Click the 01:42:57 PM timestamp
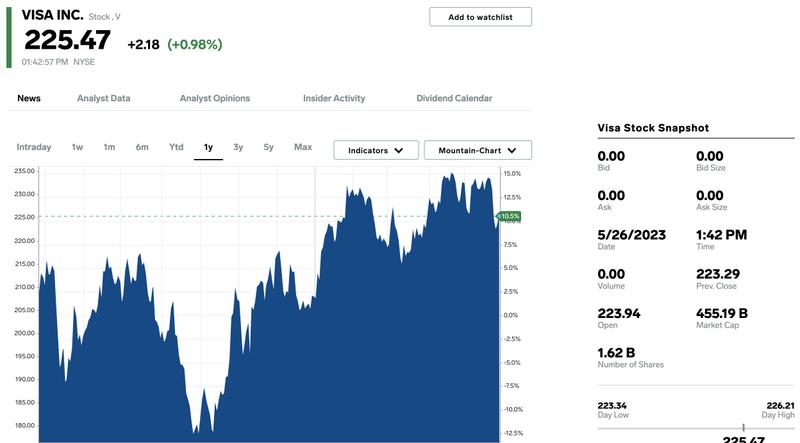 pyautogui.click(x=45, y=62)
